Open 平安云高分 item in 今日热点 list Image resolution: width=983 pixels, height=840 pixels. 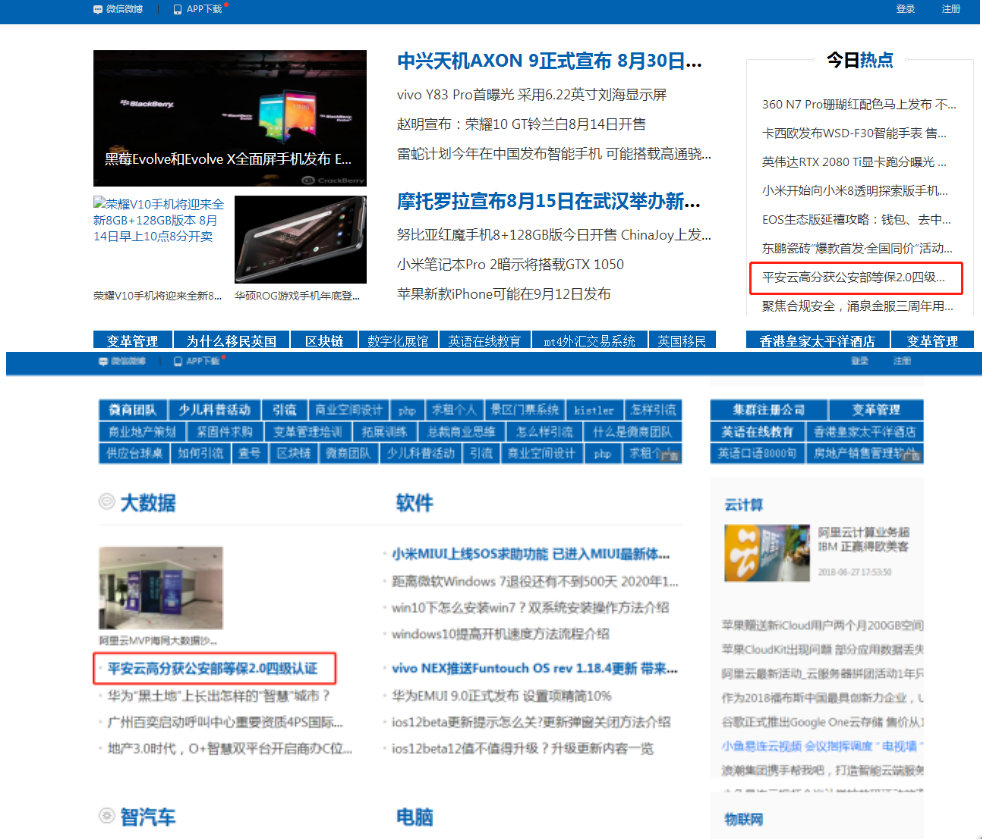[x=853, y=277]
